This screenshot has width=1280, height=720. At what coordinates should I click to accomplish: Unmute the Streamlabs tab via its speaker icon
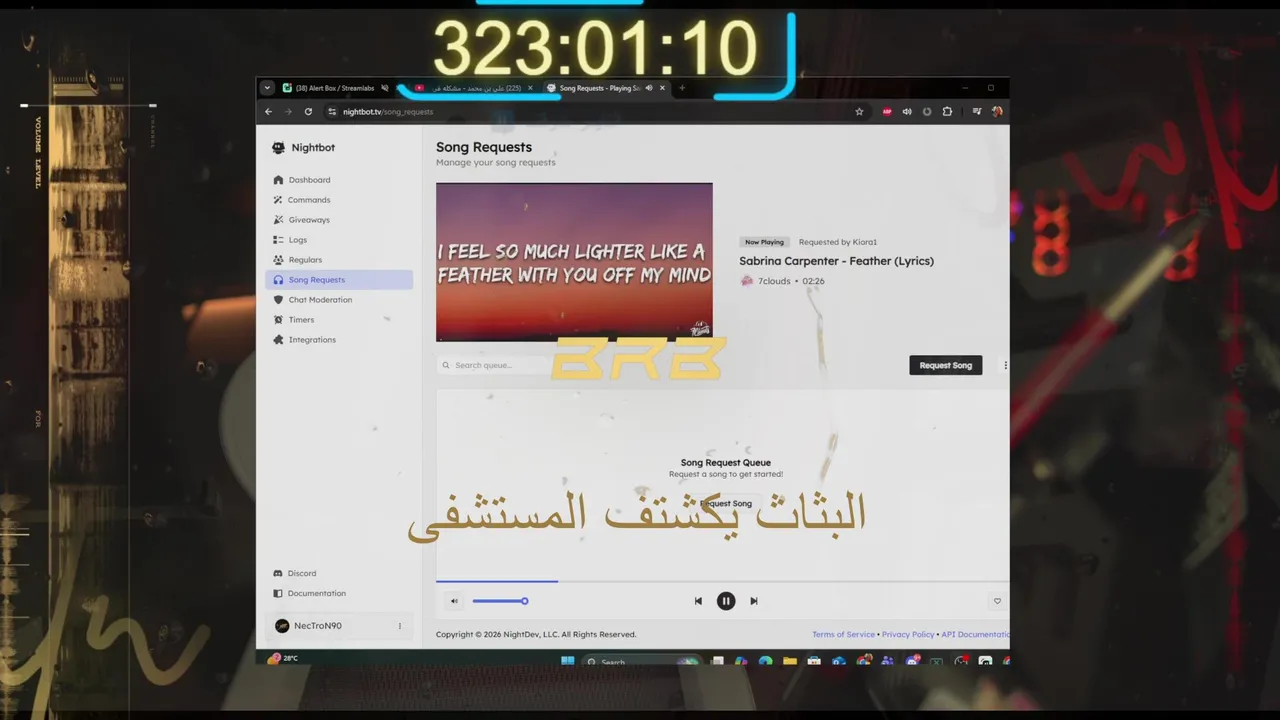tap(385, 88)
